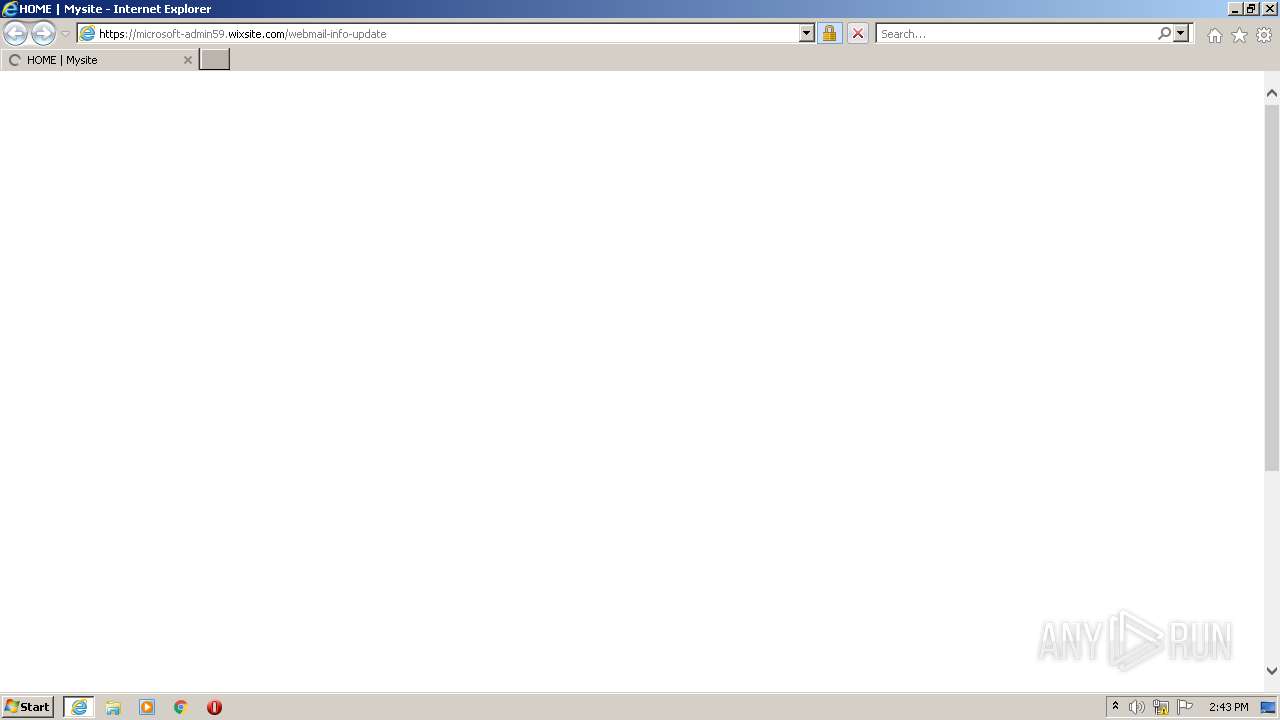1280x720 pixels.
Task: Minimize the Internet Explorer window
Action: tap(1236, 8)
